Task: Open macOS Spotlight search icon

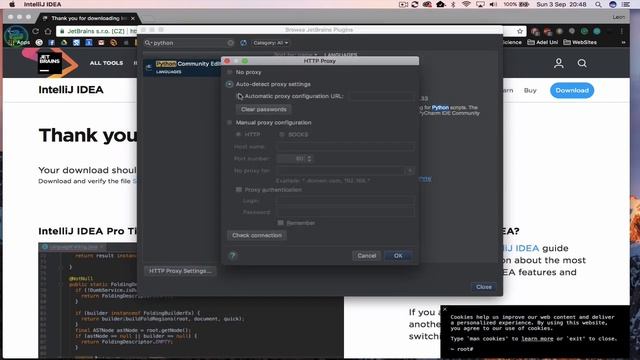Action: coord(598,4)
